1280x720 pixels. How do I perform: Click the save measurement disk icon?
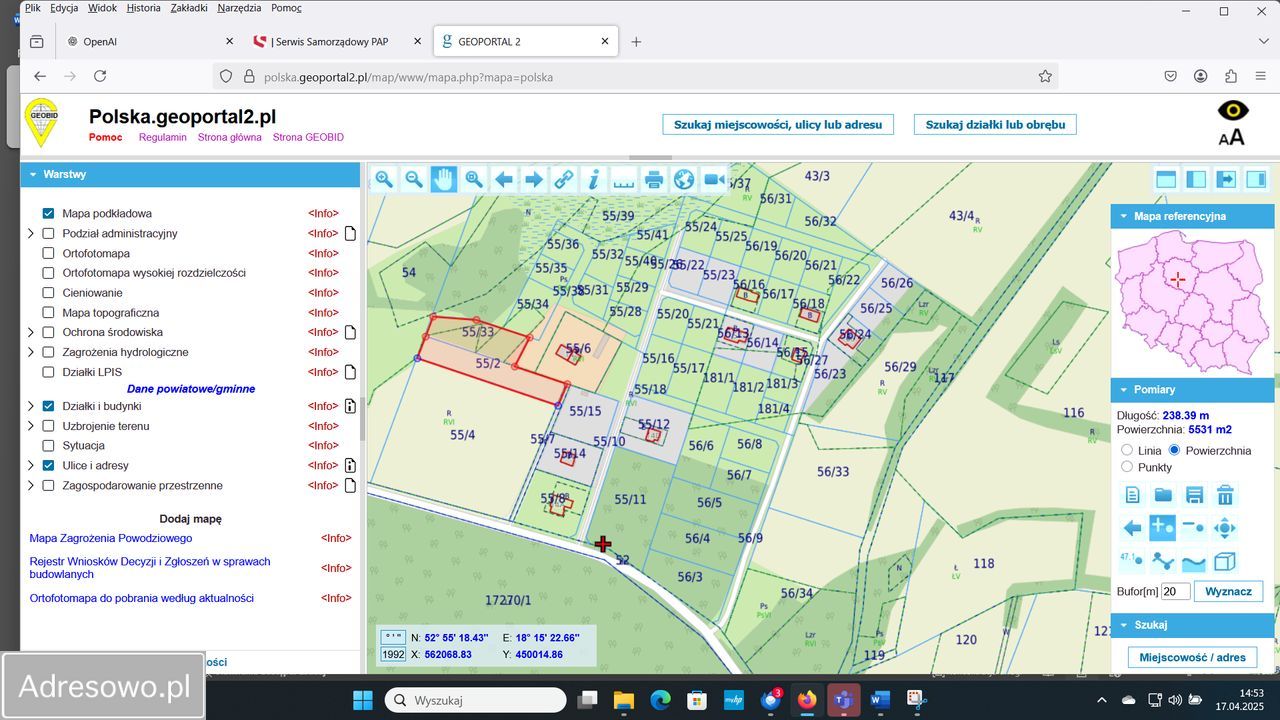1194,495
